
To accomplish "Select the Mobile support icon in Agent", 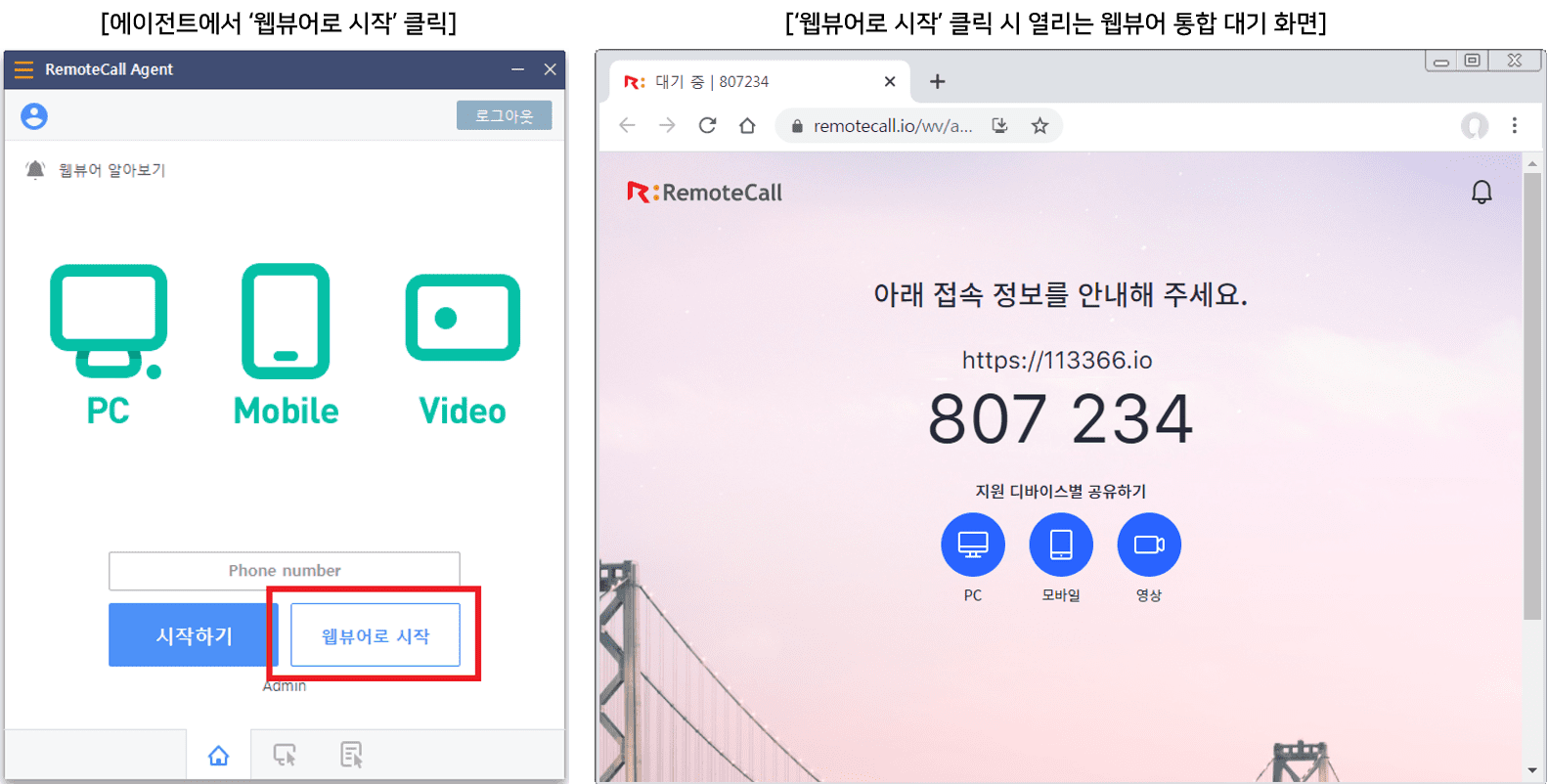I will pyautogui.click(x=286, y=344).
